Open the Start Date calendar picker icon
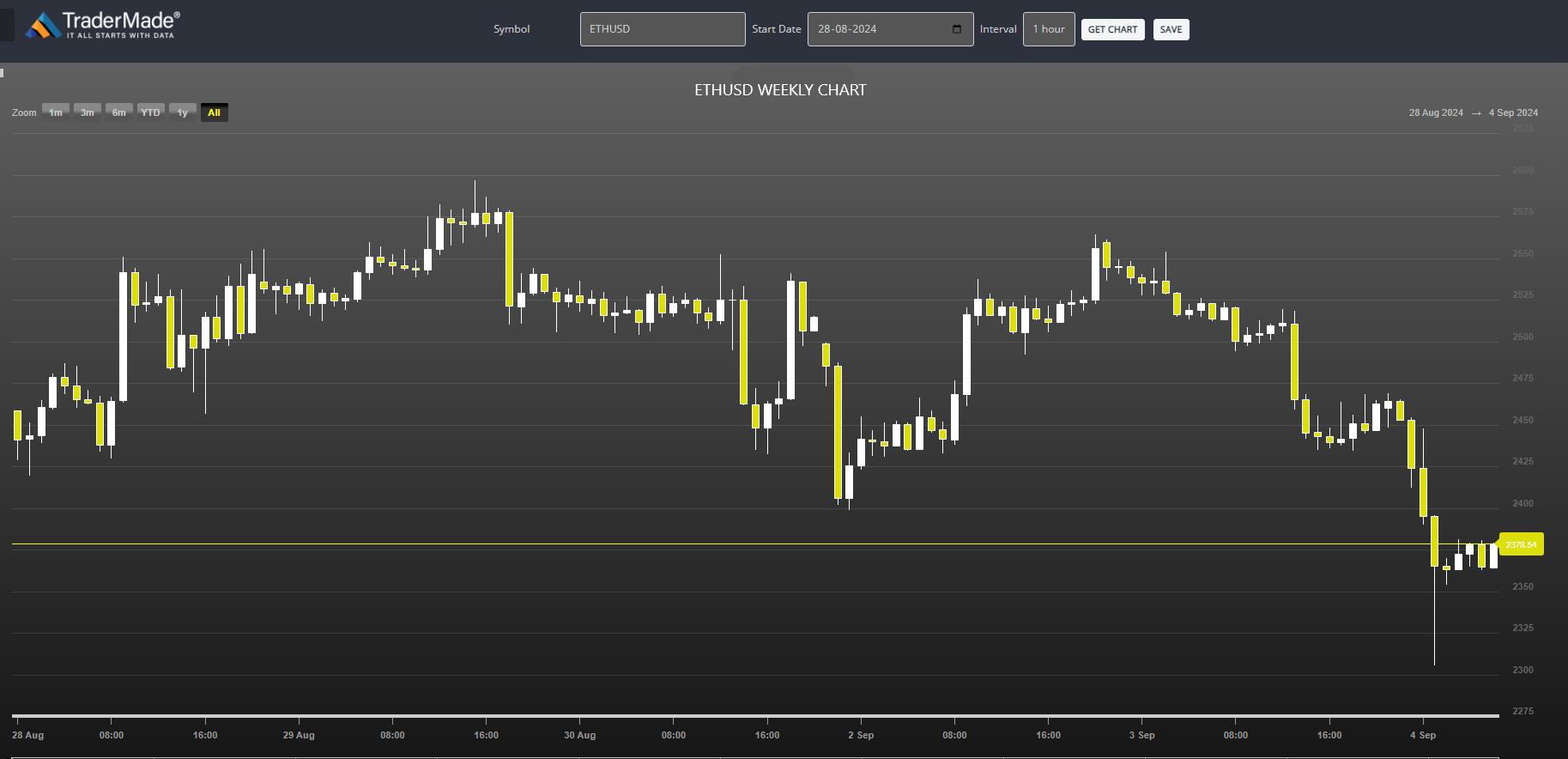Viewport: 1568px width, 759px height. [957, 29]
